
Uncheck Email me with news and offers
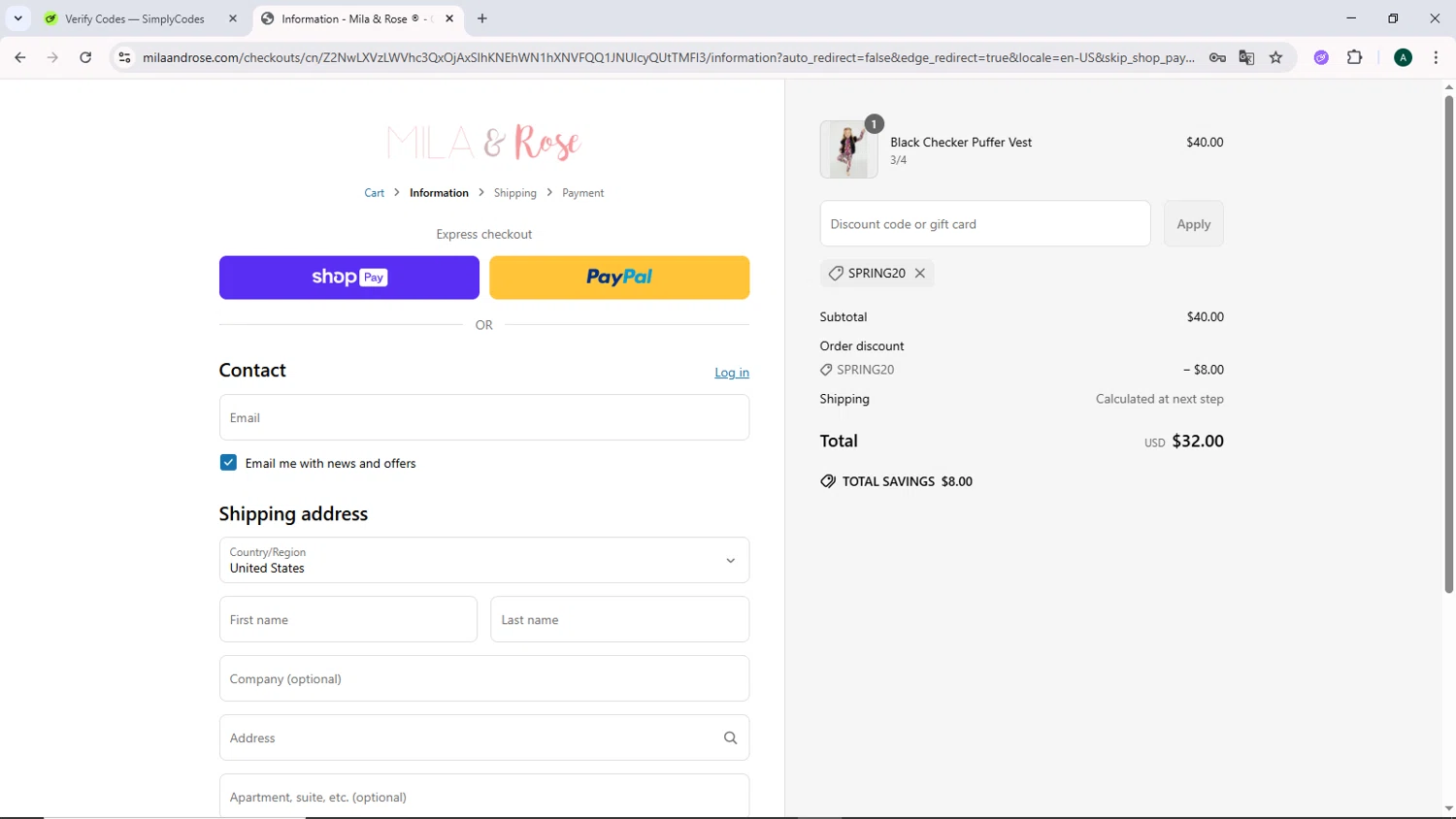pos(228,463)
